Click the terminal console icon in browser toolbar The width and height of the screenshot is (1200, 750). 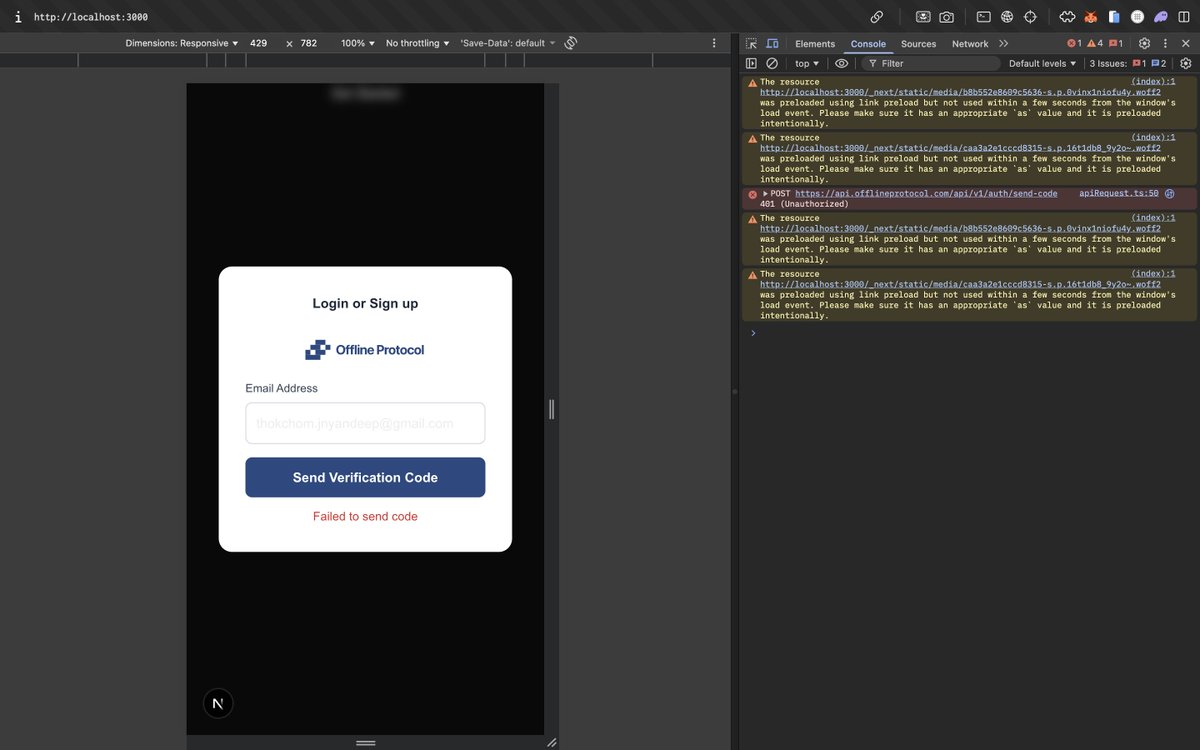984,17
